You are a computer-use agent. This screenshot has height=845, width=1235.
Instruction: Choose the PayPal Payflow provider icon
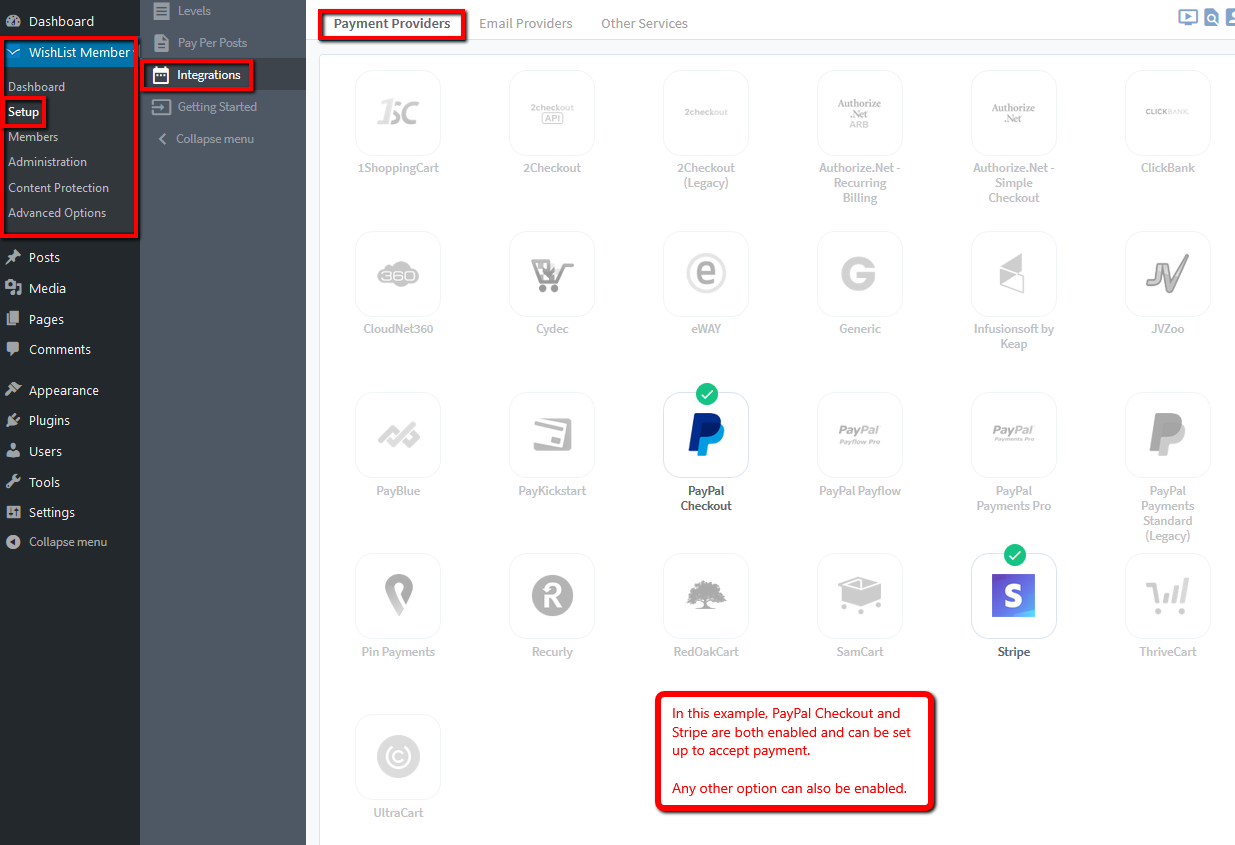tap(860, 435)
